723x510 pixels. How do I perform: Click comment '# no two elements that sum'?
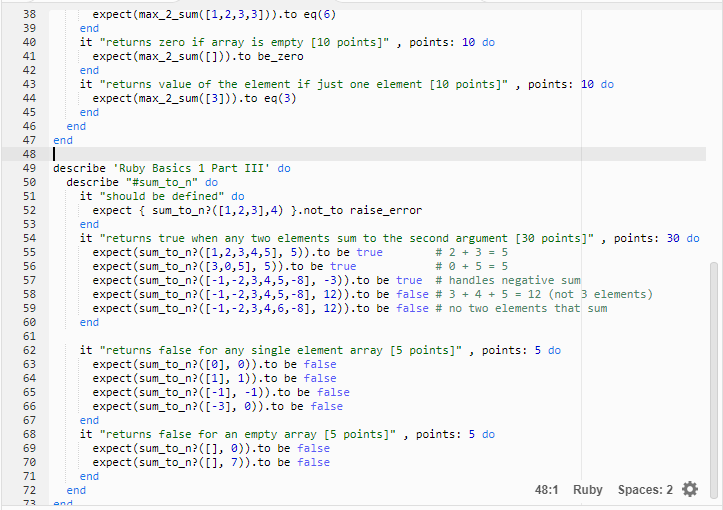click(x=521, y=308)
